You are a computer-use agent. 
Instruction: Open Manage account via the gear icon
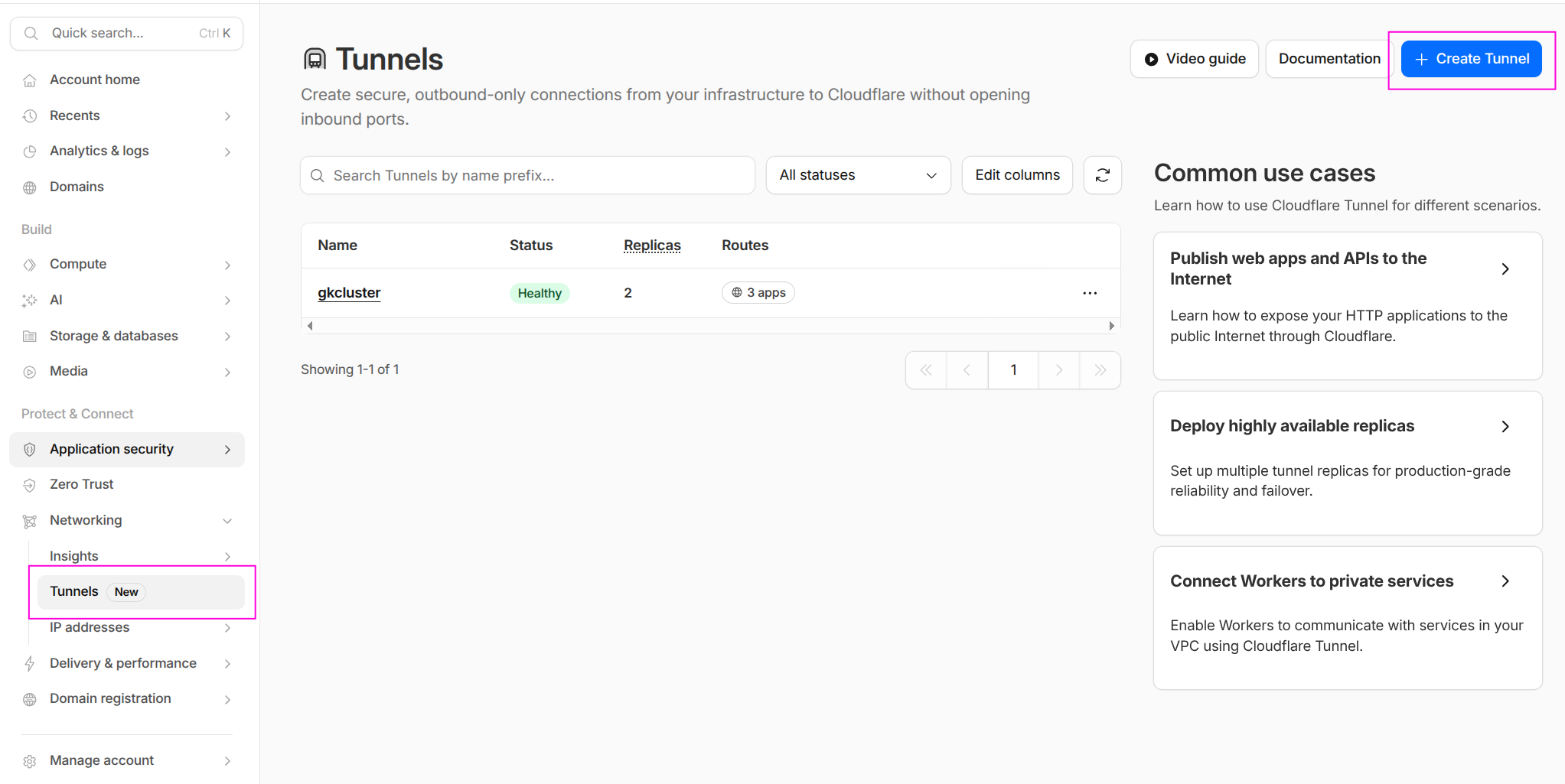click(x=29, y=760)
